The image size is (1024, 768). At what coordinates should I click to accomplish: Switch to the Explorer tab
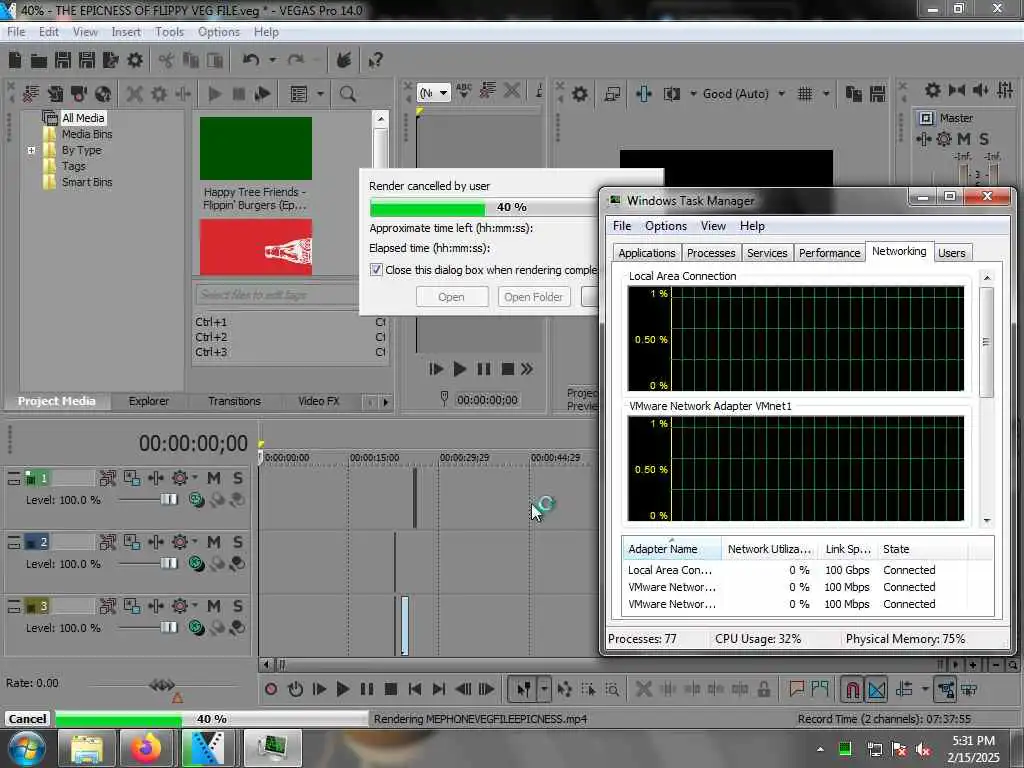pos(149,401)
